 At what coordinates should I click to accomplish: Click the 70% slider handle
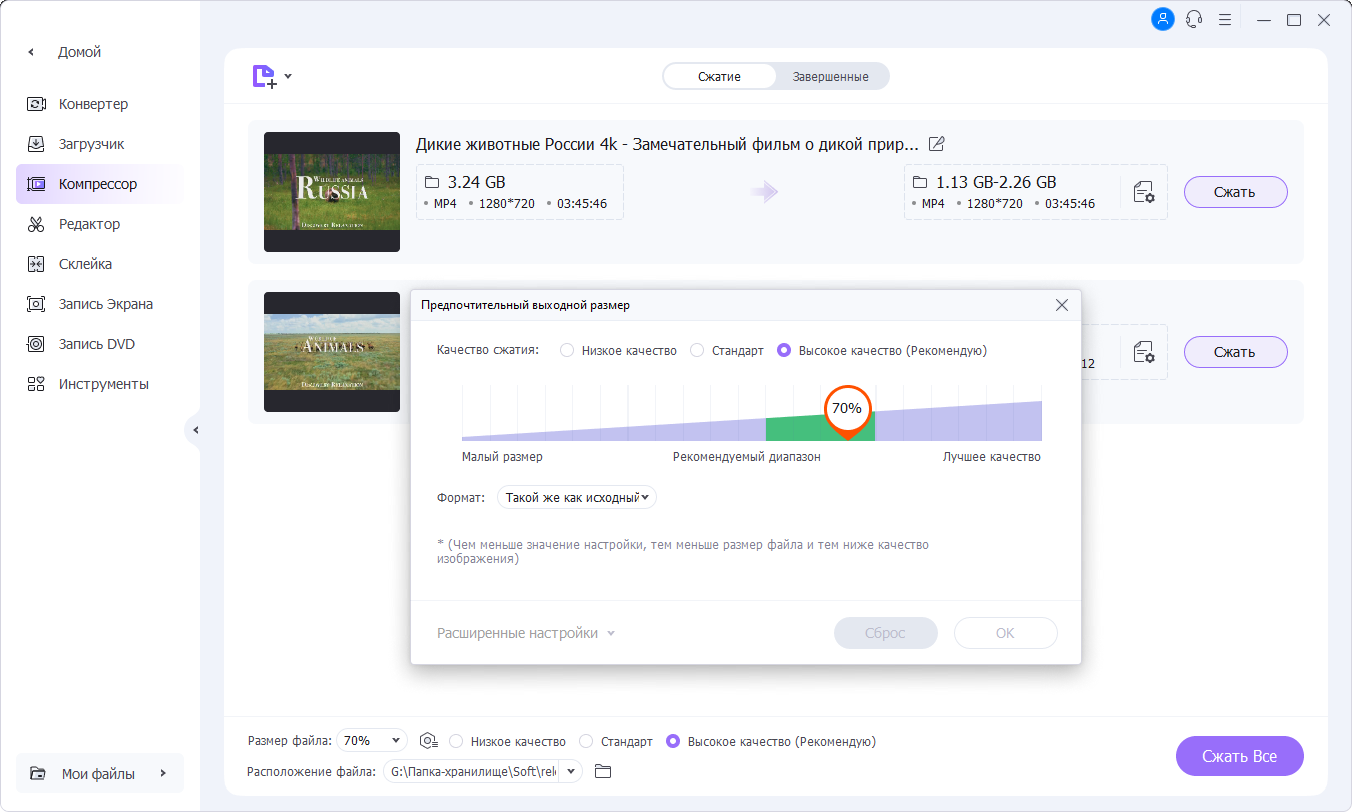pos(847,410)
